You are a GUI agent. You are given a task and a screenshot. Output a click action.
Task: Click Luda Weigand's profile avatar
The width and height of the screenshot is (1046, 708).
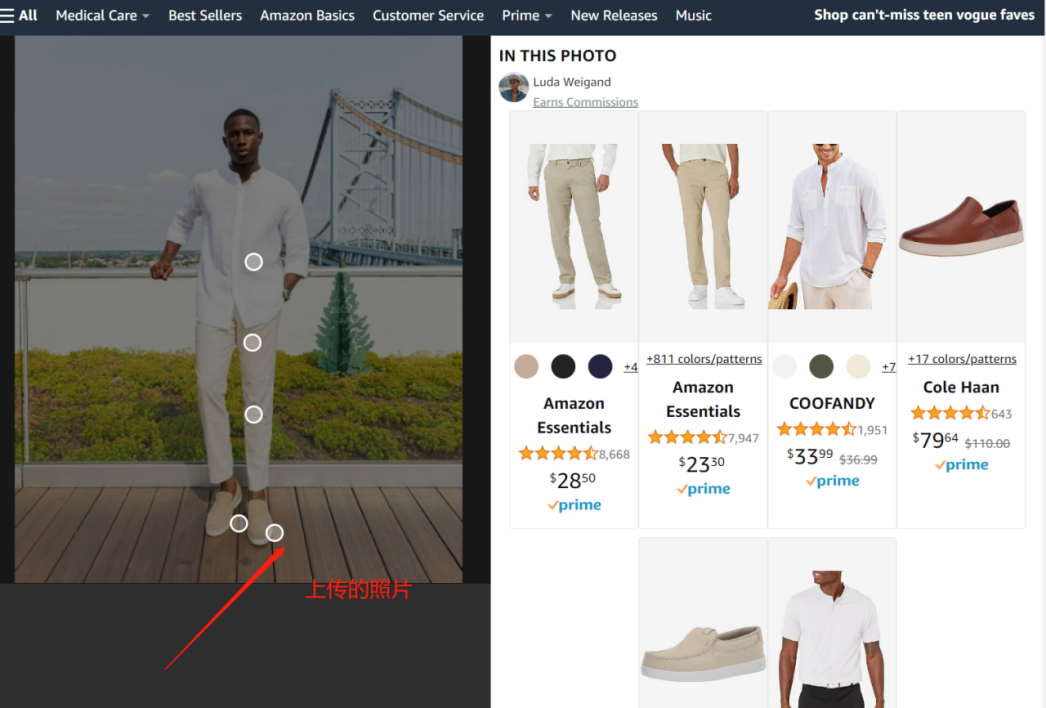click(x=513, y=88)
